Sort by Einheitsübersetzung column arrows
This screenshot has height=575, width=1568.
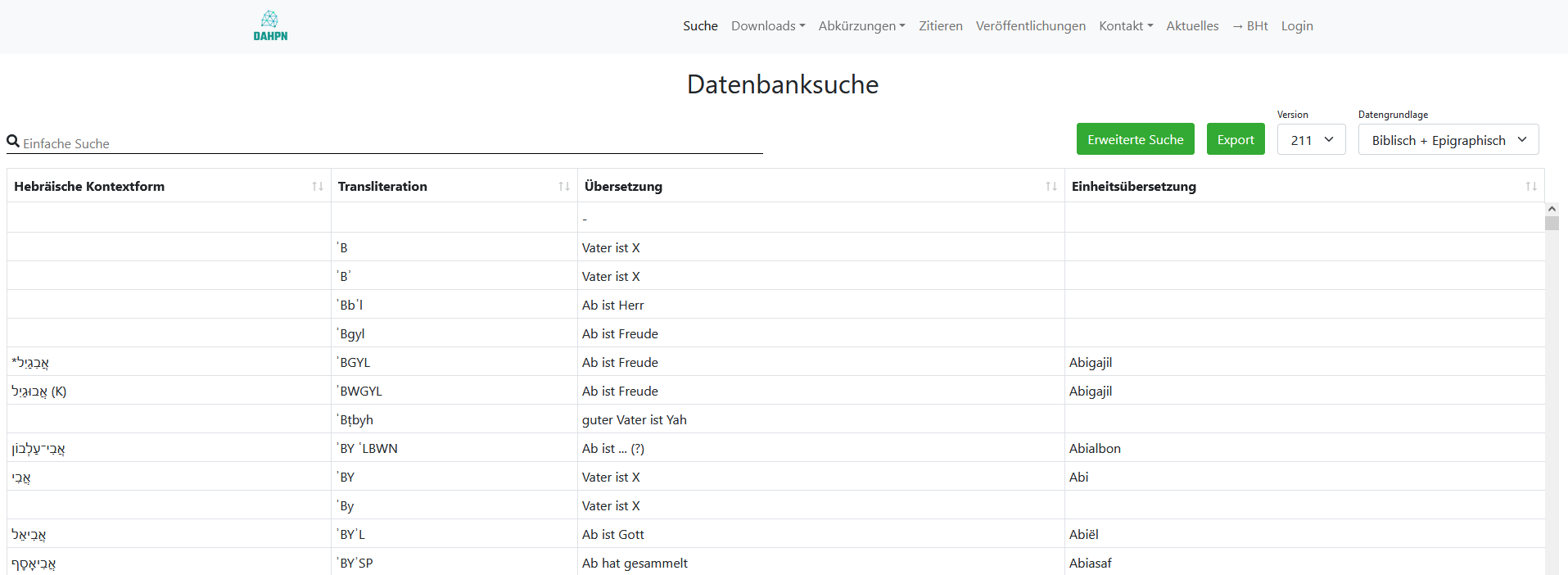[x=1531, y=187]
